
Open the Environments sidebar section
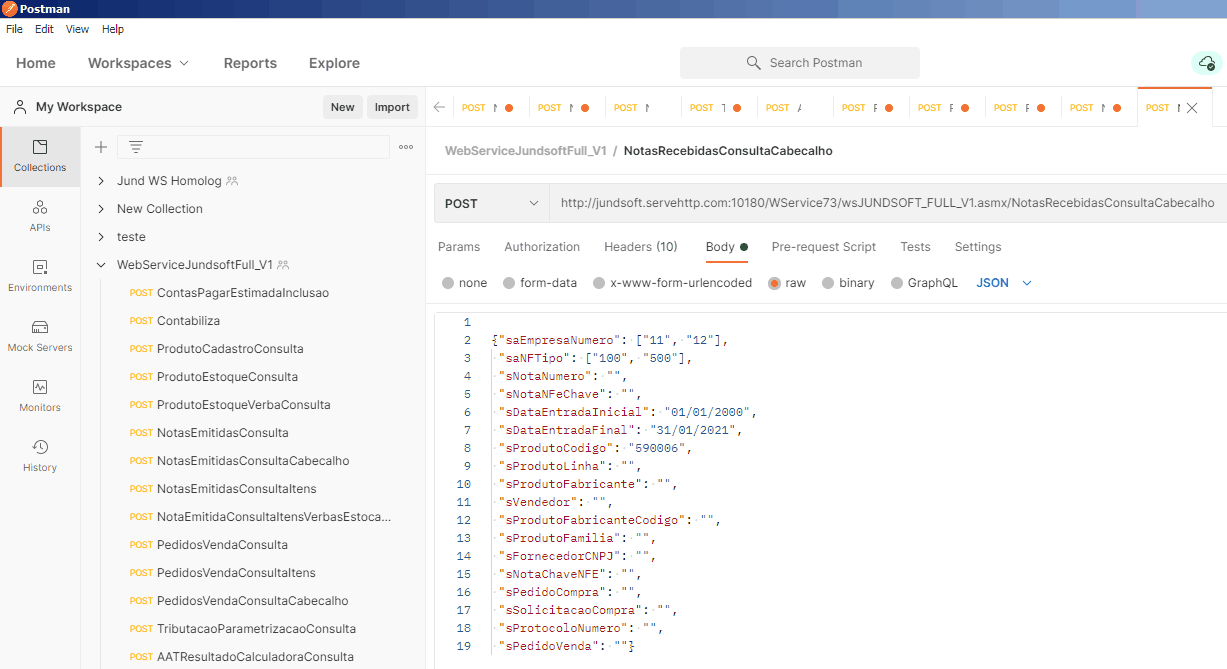pyautogui.click(x=40, y=276)
